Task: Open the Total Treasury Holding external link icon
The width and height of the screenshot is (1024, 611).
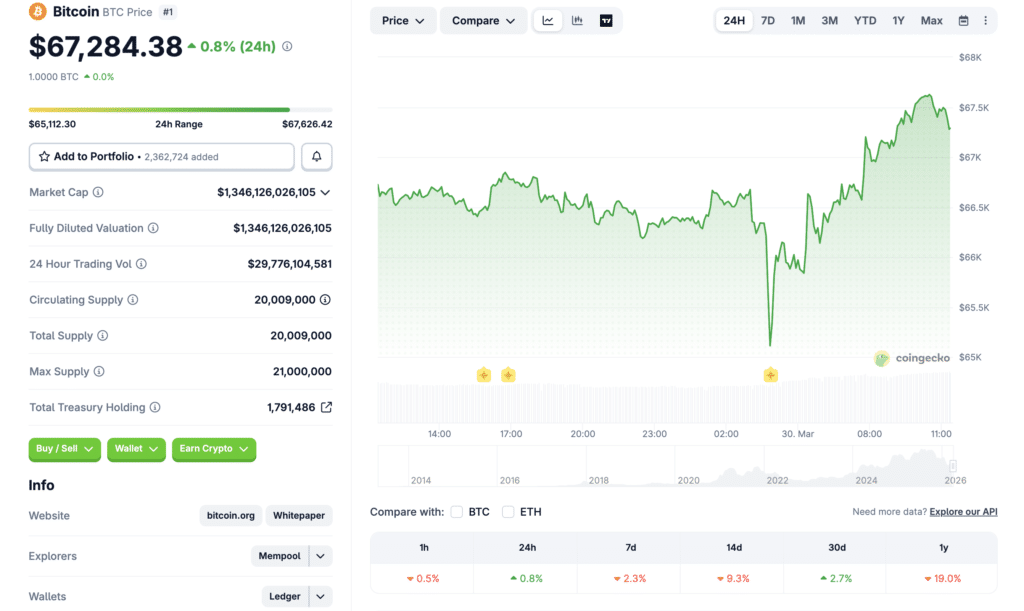Action: coord(326,407)
